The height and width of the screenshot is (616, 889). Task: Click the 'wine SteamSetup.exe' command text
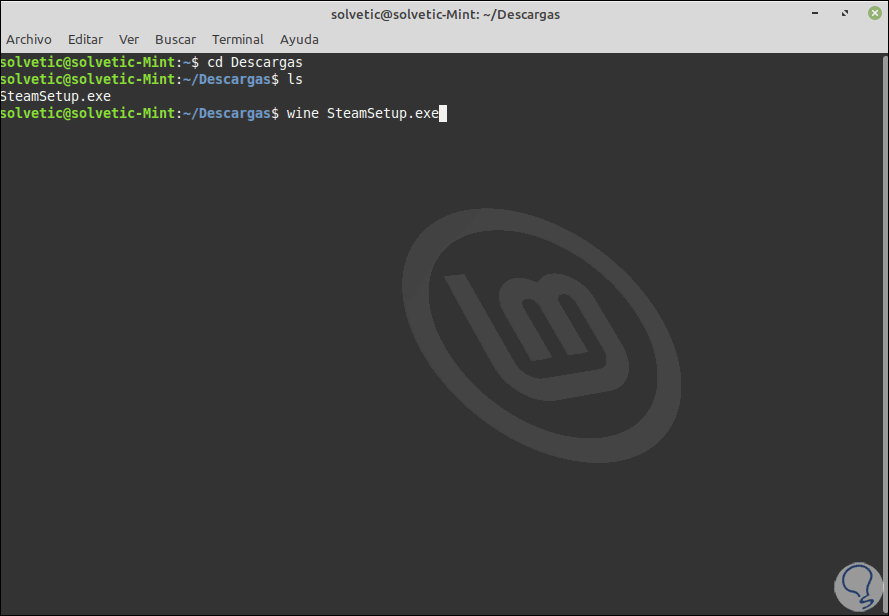coord(363,113)
